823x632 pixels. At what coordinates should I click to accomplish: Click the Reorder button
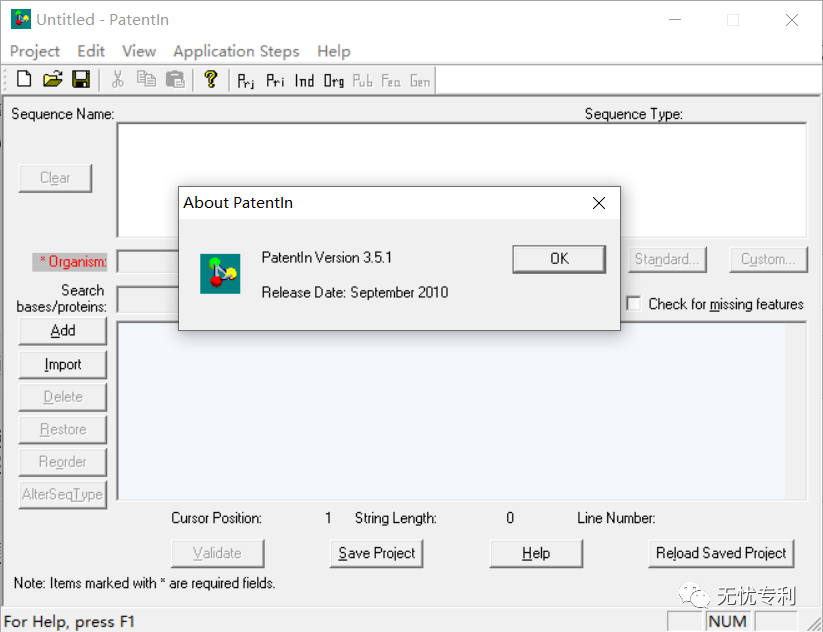click(62, 462)
